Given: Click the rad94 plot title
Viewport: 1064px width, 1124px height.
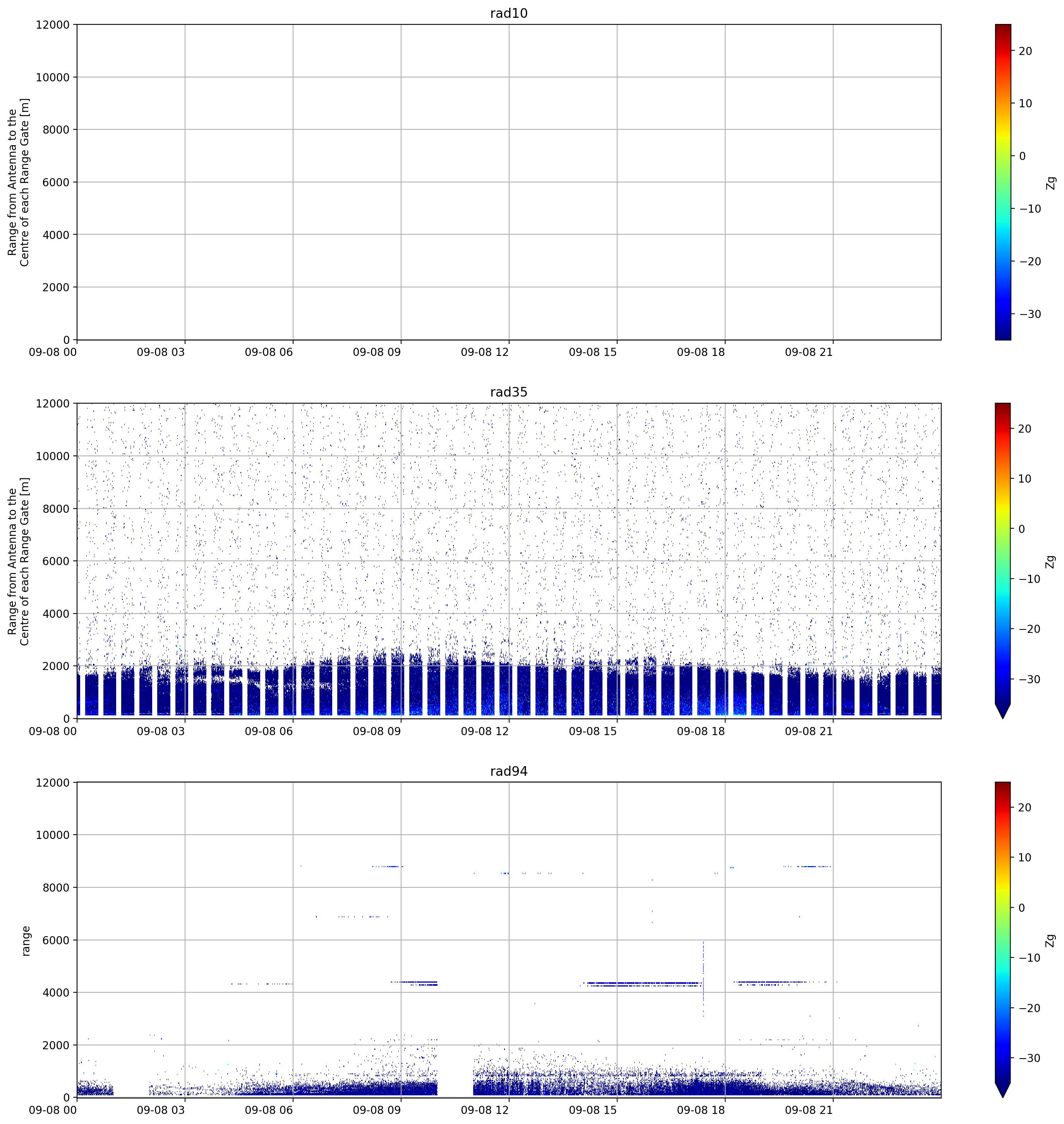Looking at the screenshot, I should [x=509, y=771].
